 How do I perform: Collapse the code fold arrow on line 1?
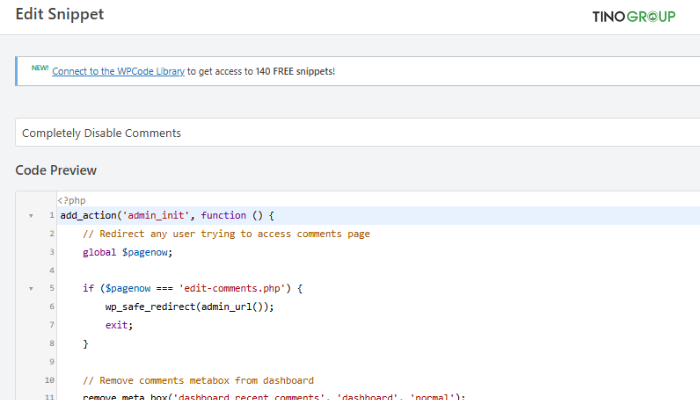click(x=31, y=216)
